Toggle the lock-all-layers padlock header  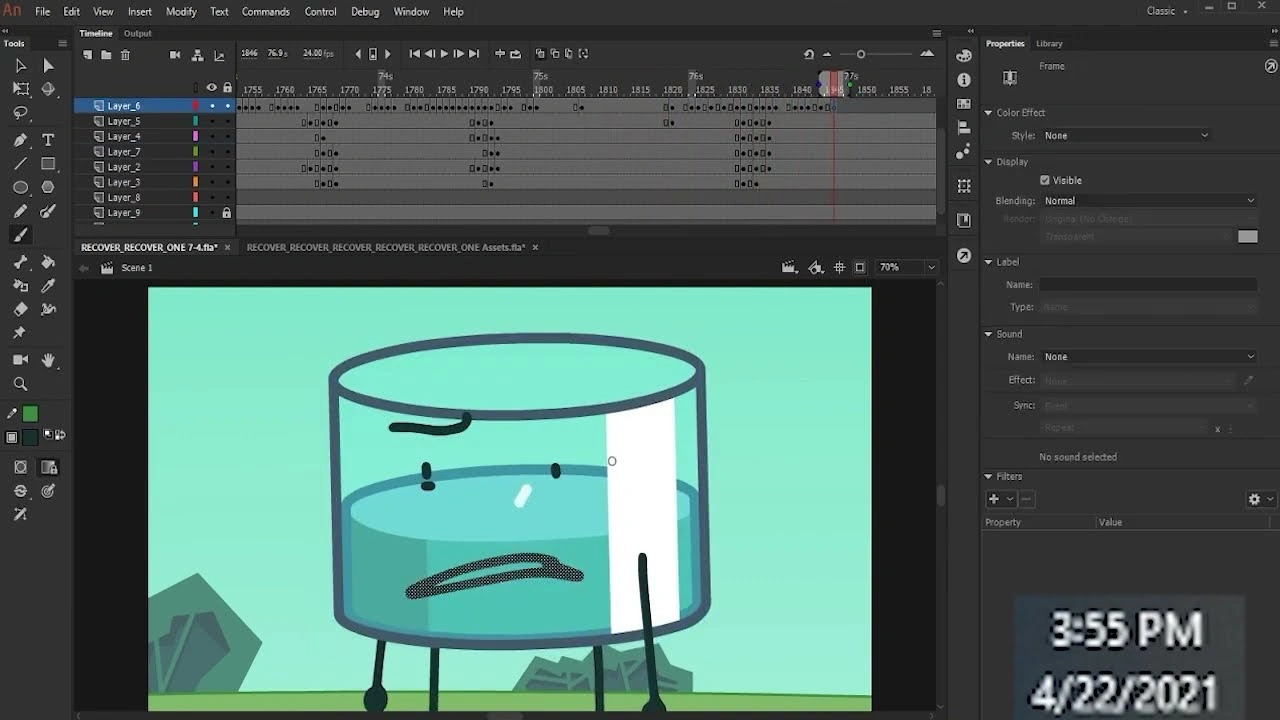pos(227,87)
